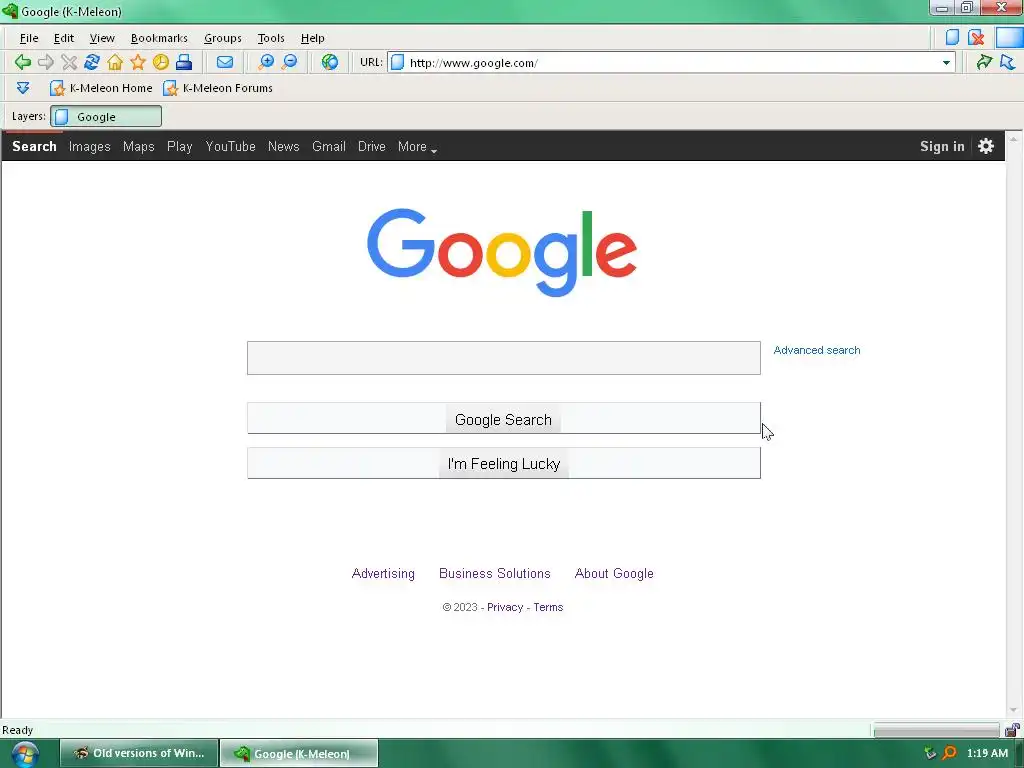Print the page with the printer icon
Viewport: 1024px width, 768px height.
(184, 62)
